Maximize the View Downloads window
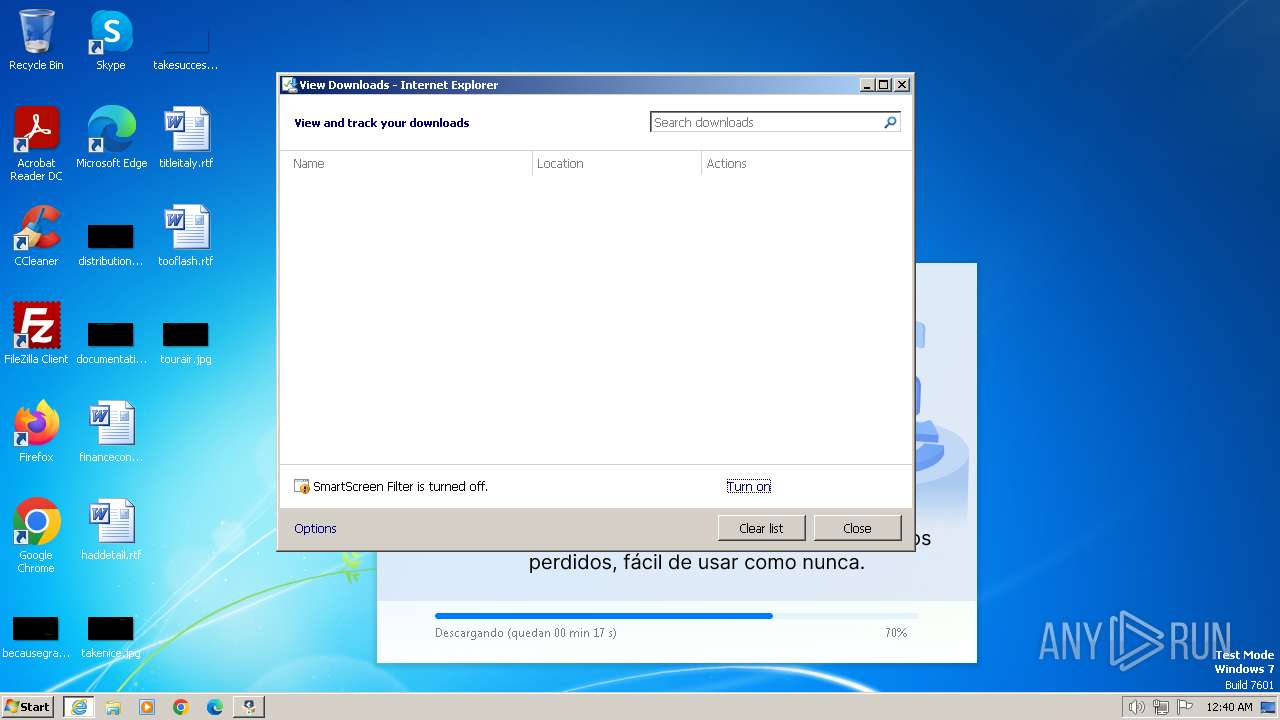 click(x=884, y=85)
